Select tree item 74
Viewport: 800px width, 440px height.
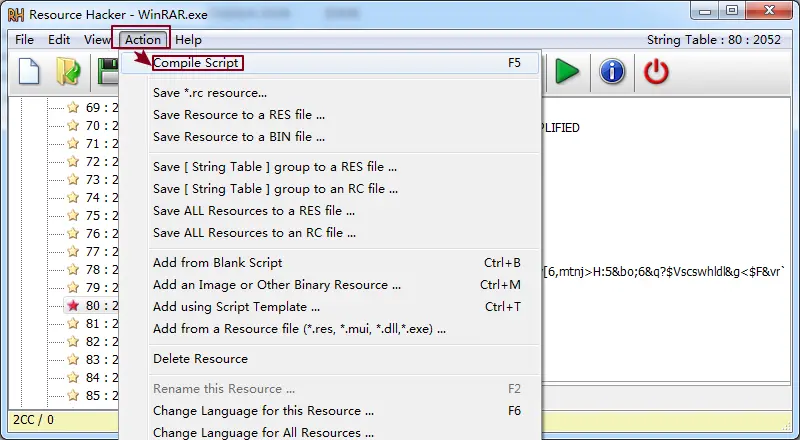pyautogui.click(x=101, y=198)
